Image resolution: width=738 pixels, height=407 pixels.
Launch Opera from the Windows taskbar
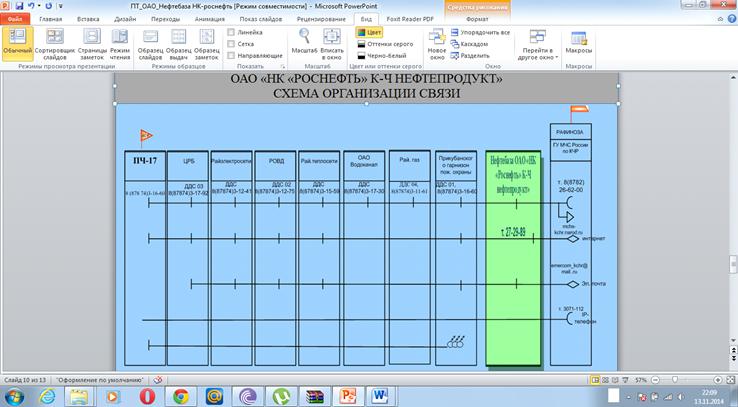pyautogui.click(x=146, y=396)
